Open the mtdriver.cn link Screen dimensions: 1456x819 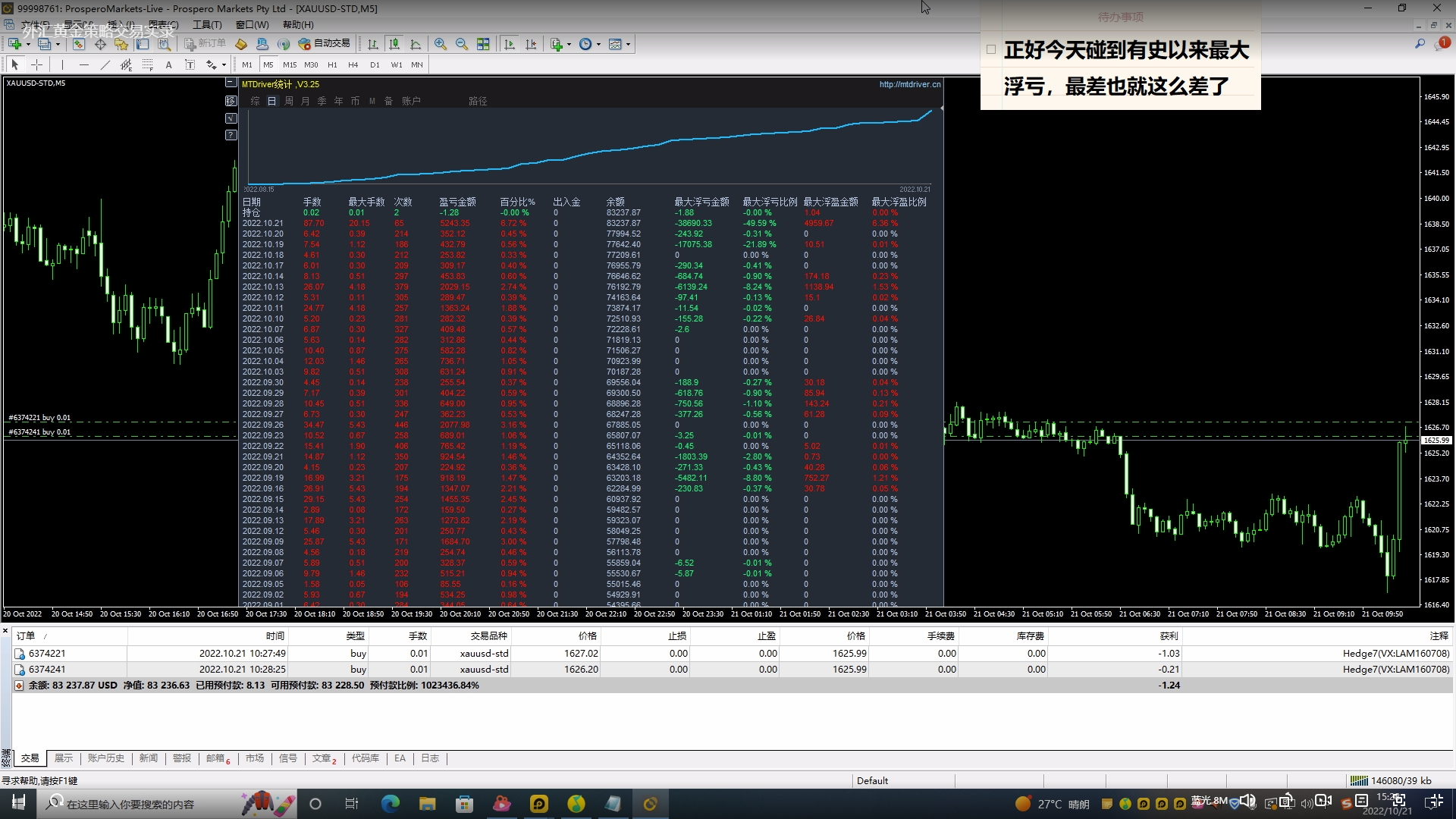click(909, 84)
